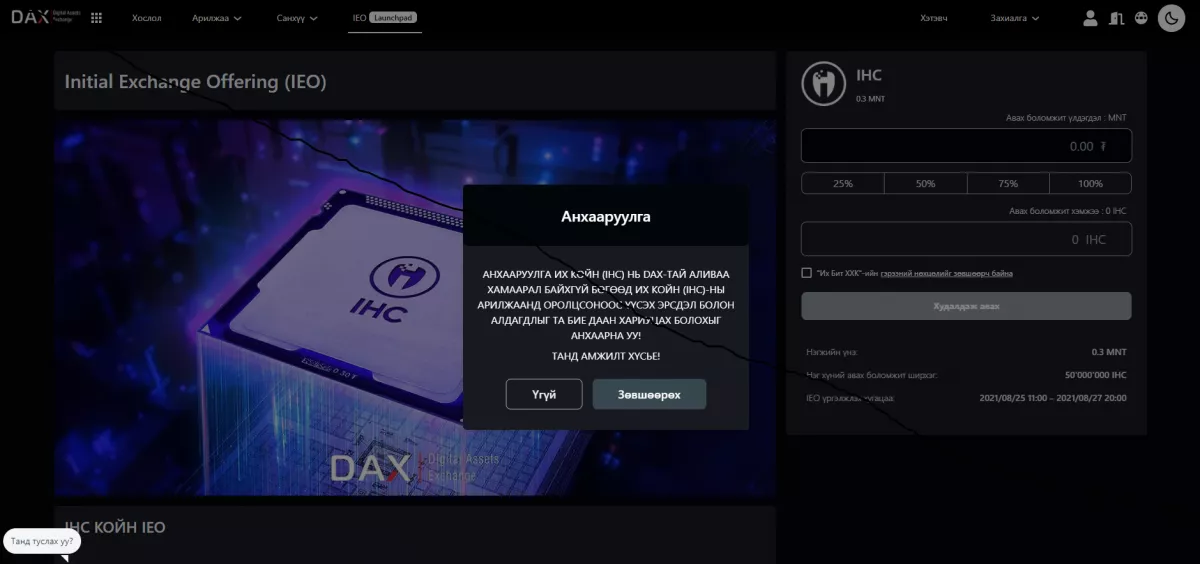1200x564 pixels.
Task: Click the logout door icon
Action: (1117, 18)
